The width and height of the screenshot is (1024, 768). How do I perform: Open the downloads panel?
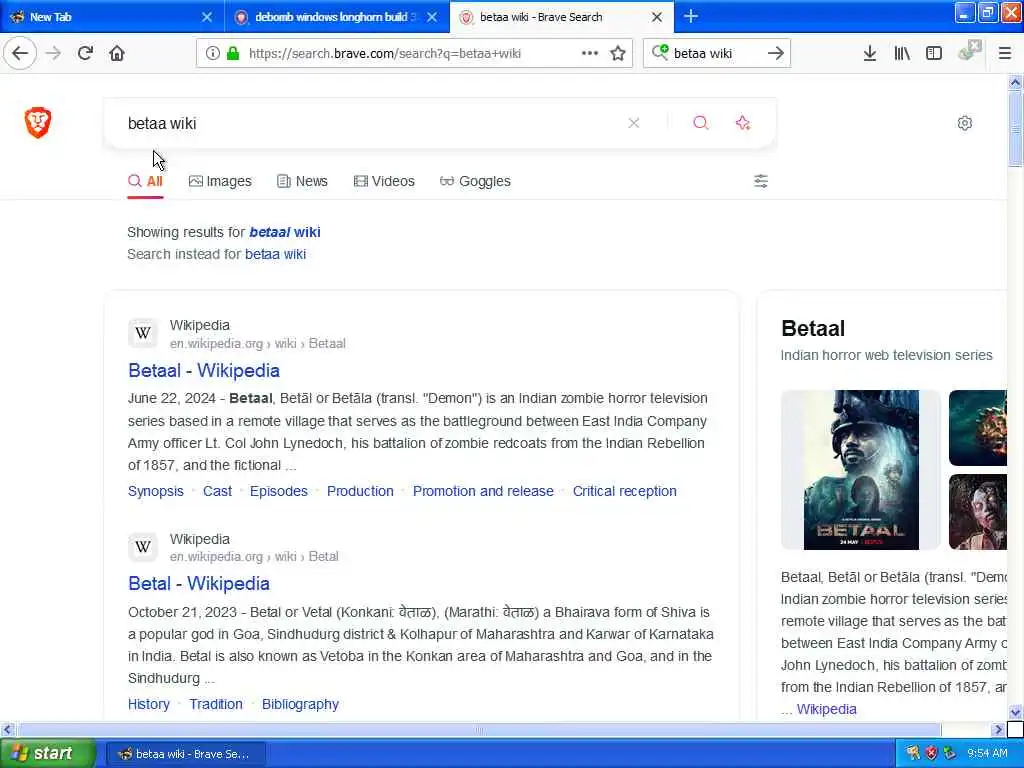tap(869, 53)
